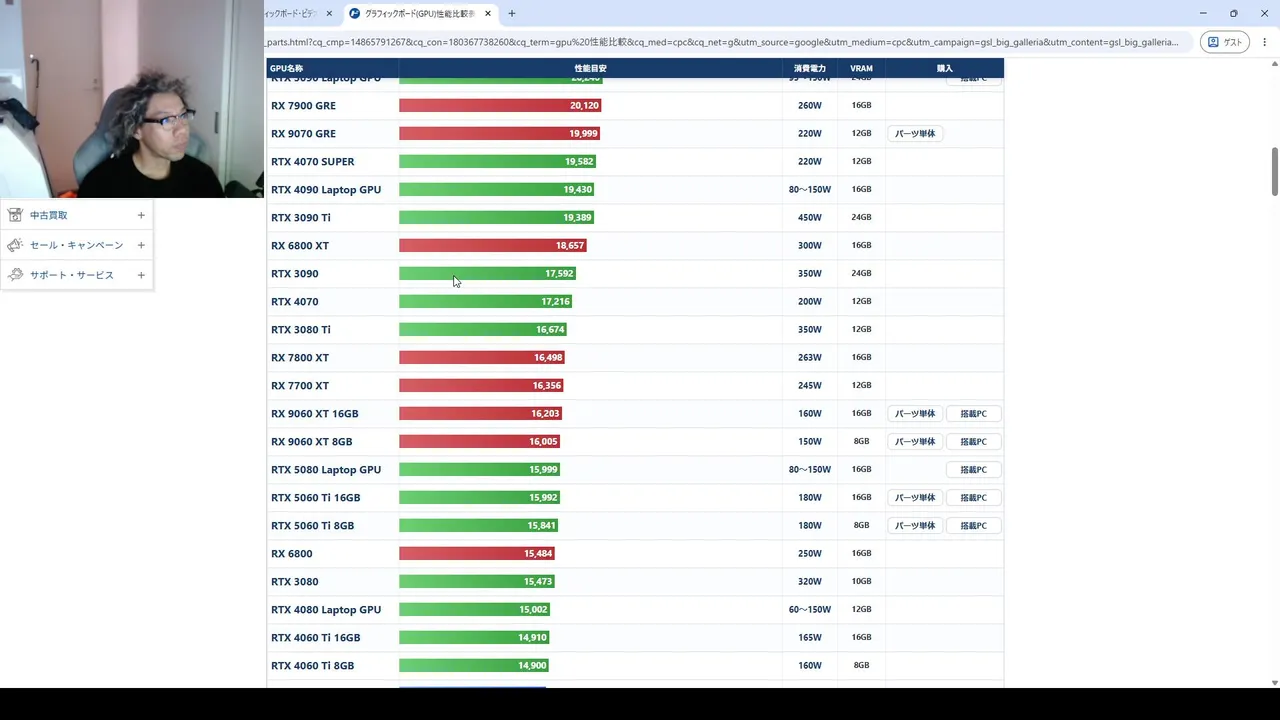Screen dimensions: 1280x720
Task: Click the vertical page scrollbar thumb
Action: point(1274,172)
